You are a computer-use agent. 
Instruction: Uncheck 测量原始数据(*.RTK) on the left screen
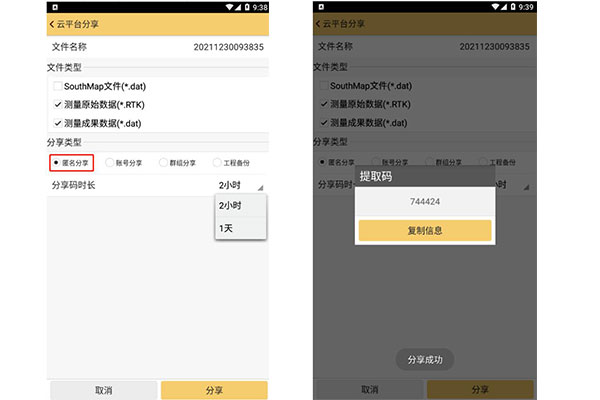click(x=57, y=105)
